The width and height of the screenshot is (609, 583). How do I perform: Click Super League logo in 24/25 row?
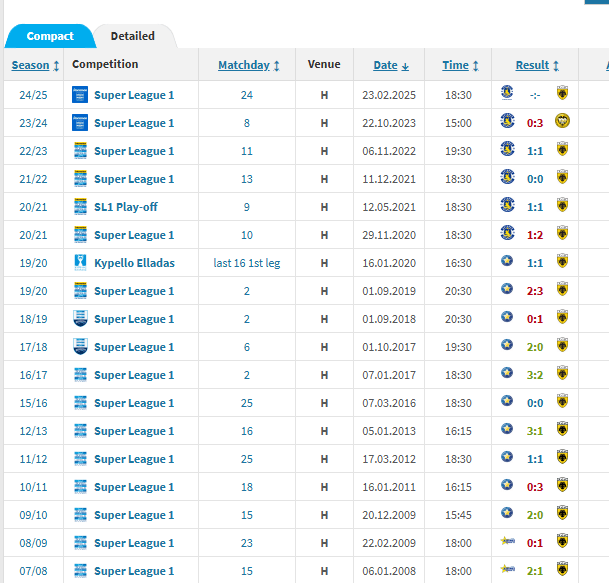click(x=81, y=95)
